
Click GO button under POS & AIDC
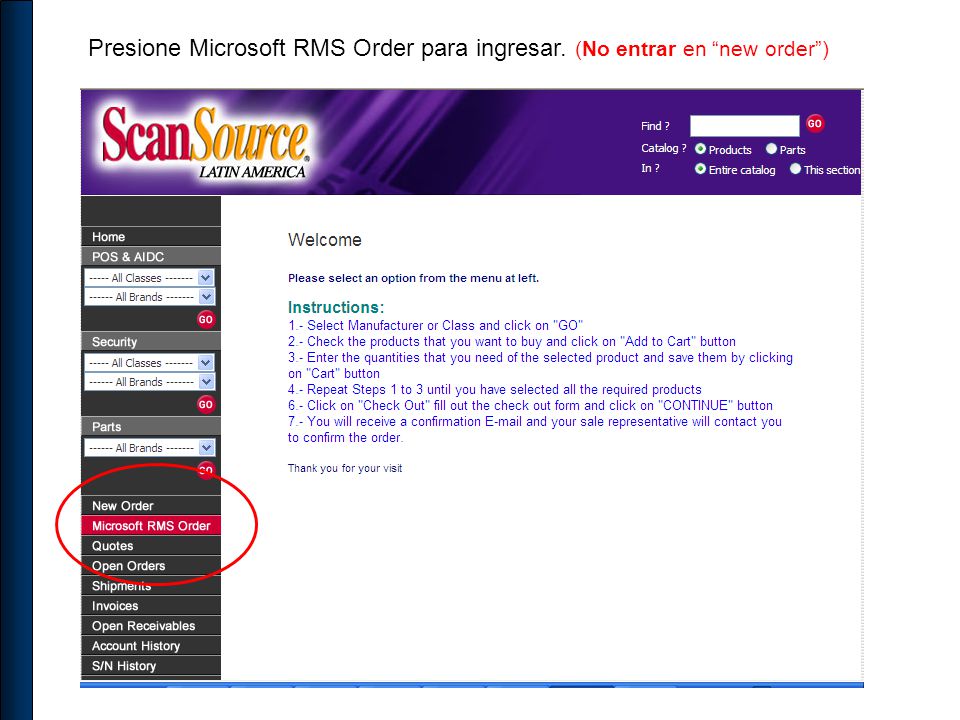click(206, 319)
